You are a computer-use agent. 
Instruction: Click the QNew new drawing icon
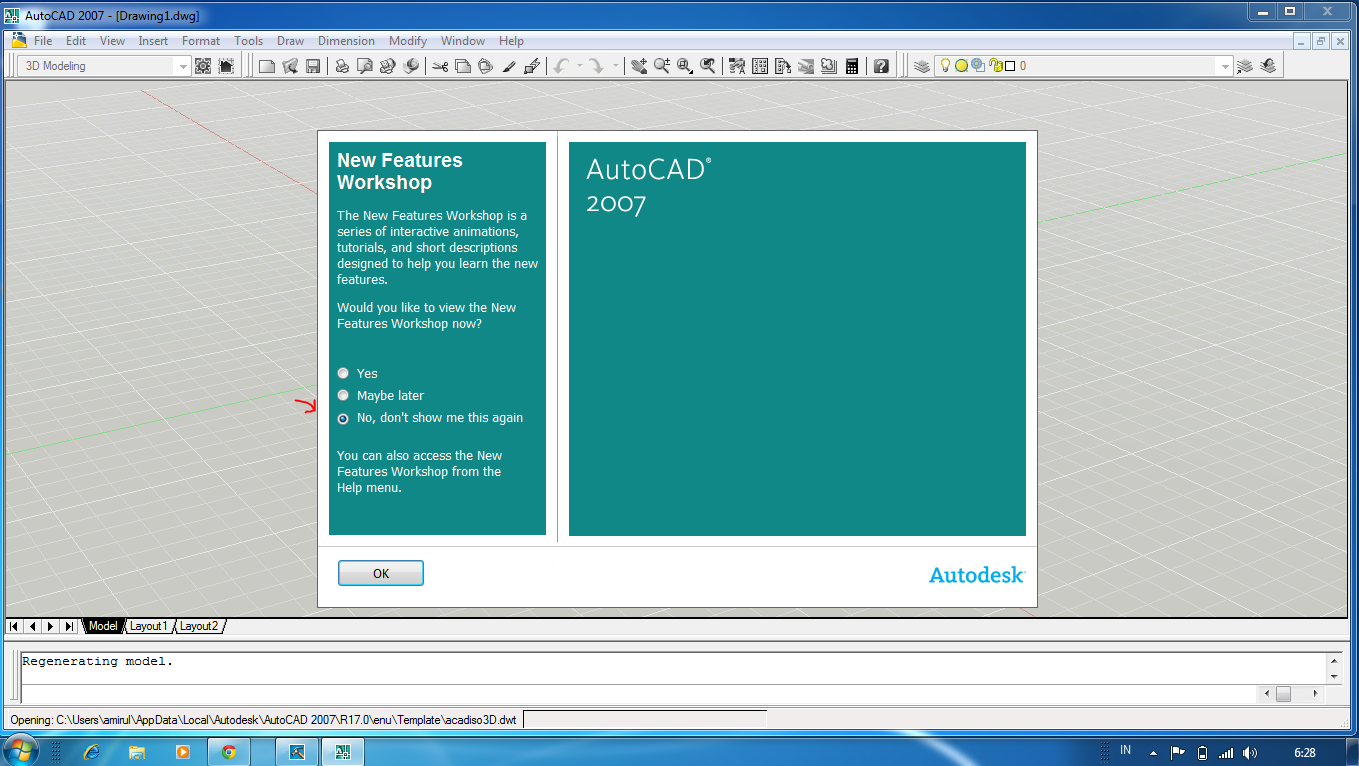coord(266,66)
